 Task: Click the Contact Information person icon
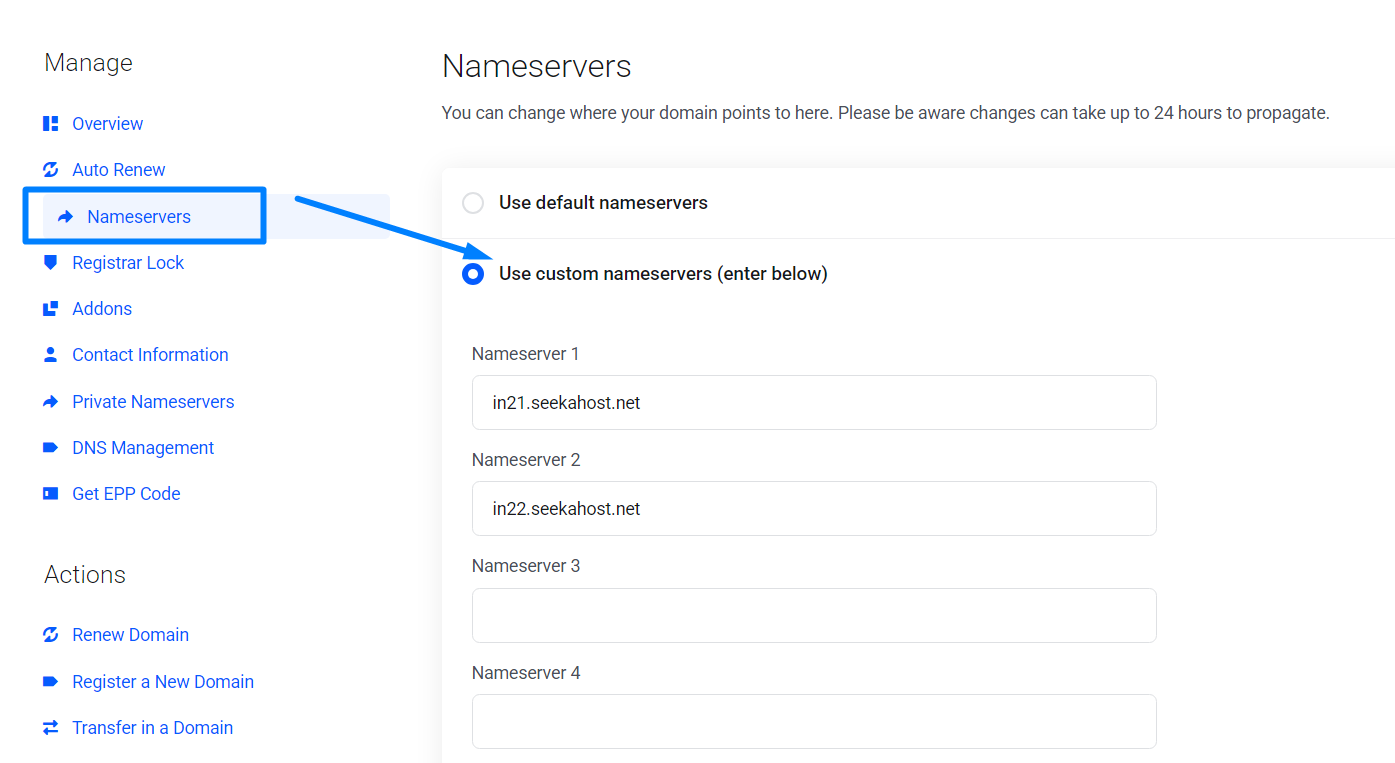click(51, 355)
